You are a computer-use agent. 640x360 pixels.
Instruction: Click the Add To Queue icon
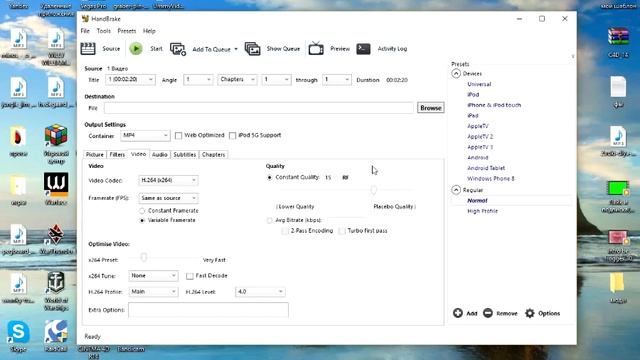click(178, 49)
